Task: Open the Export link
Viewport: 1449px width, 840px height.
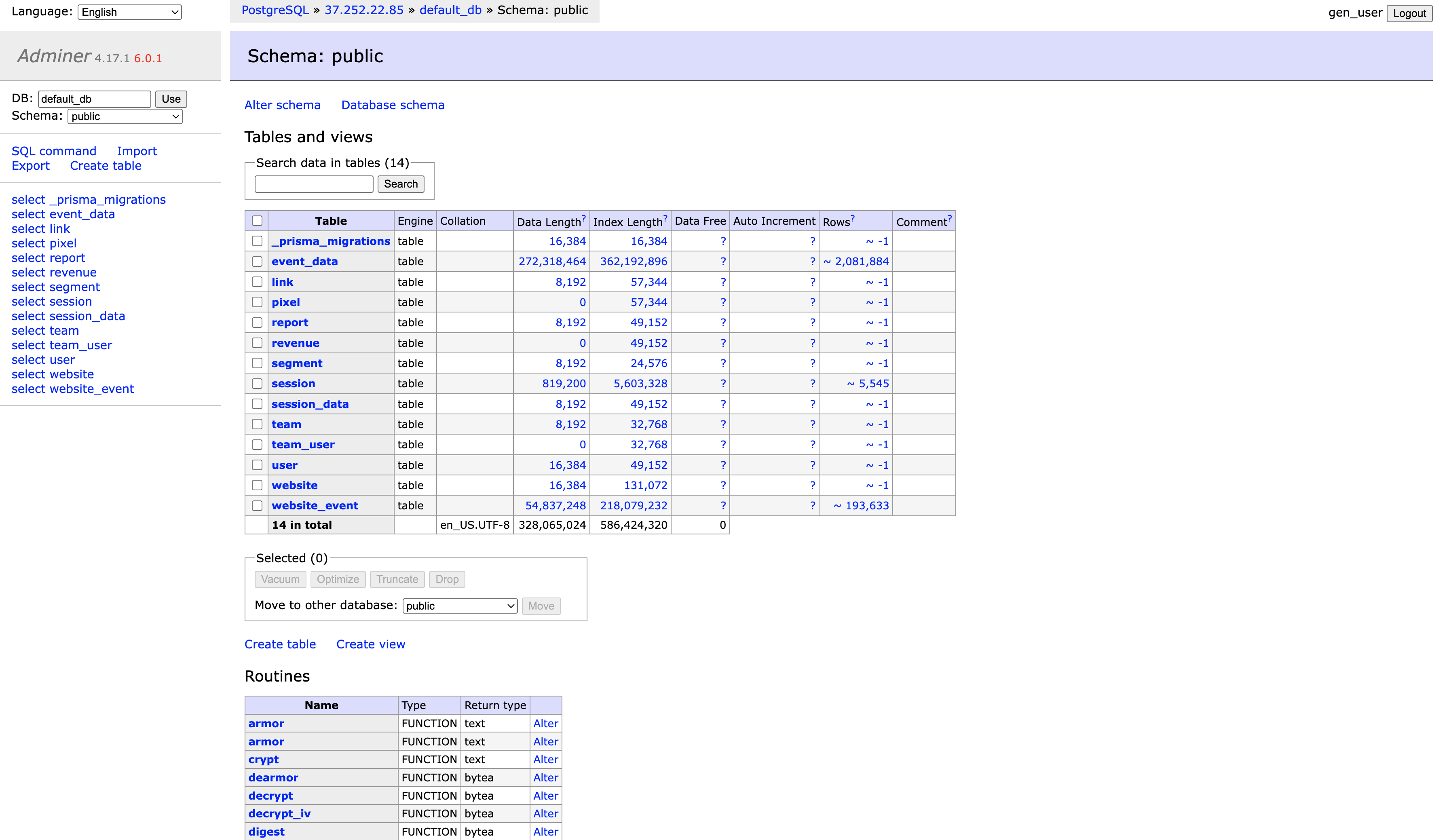Action: point(30,166)
